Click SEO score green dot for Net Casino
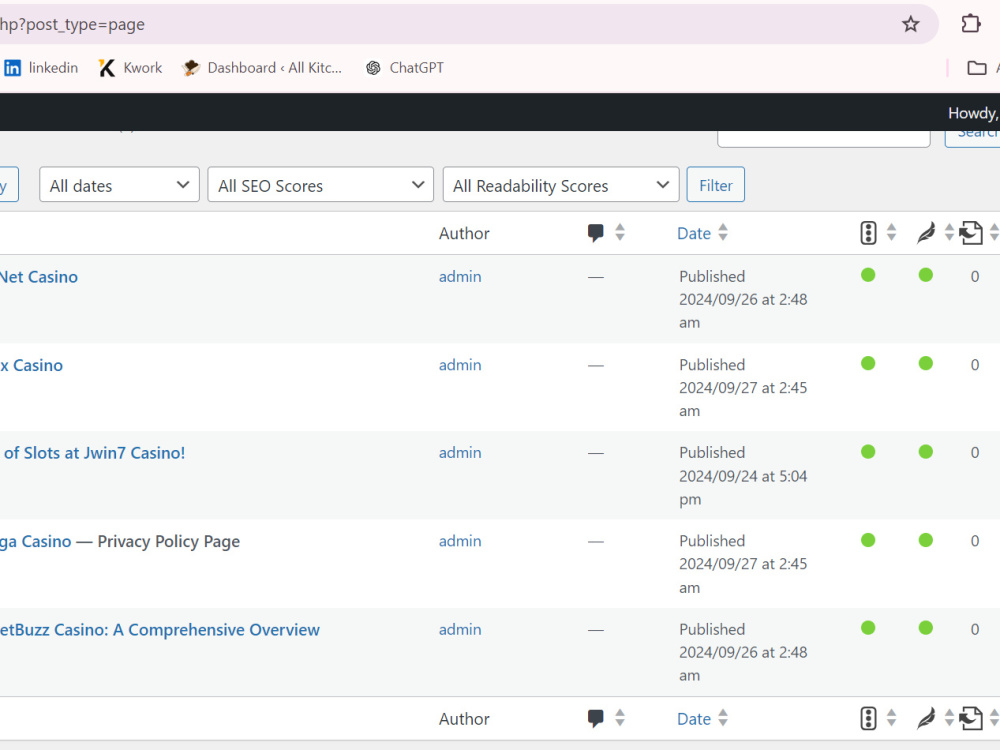Screen dimensions: 1000x750 click(x=868, y=275)
